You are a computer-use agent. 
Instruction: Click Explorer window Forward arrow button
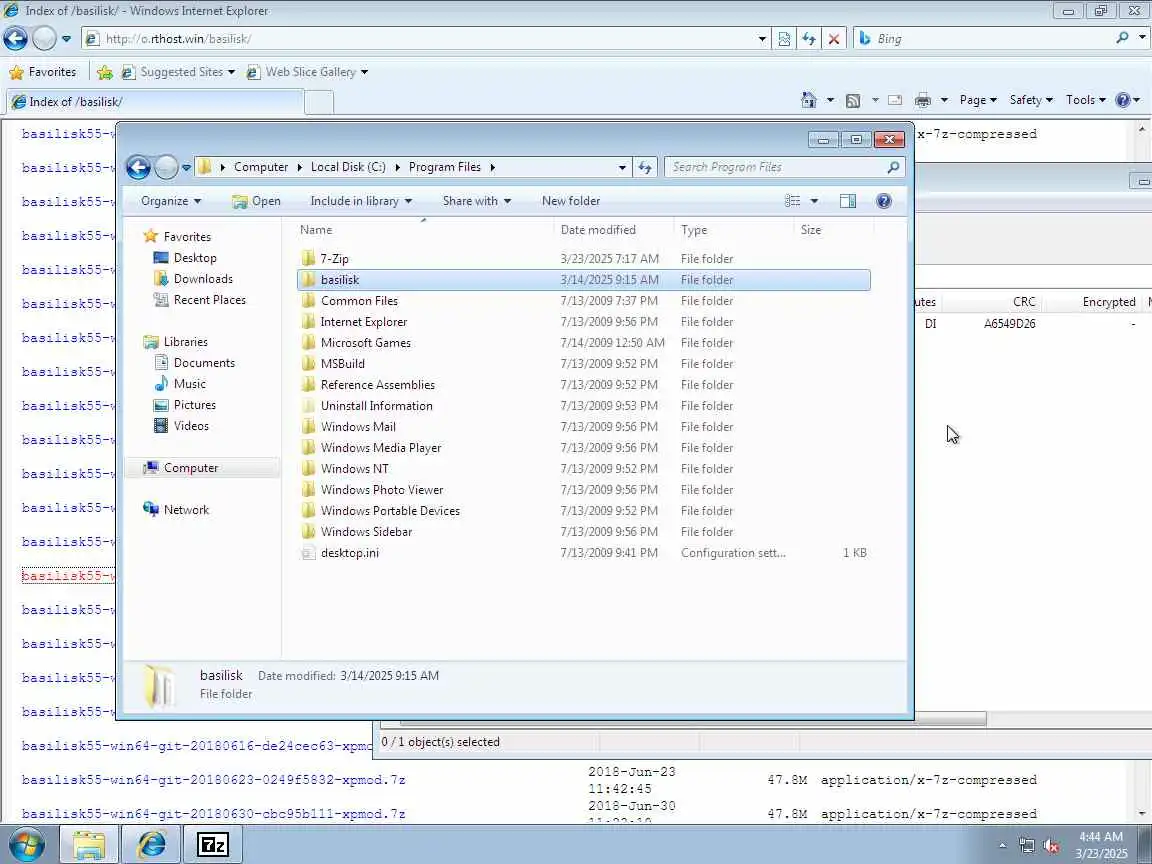[x=167, y=168]
